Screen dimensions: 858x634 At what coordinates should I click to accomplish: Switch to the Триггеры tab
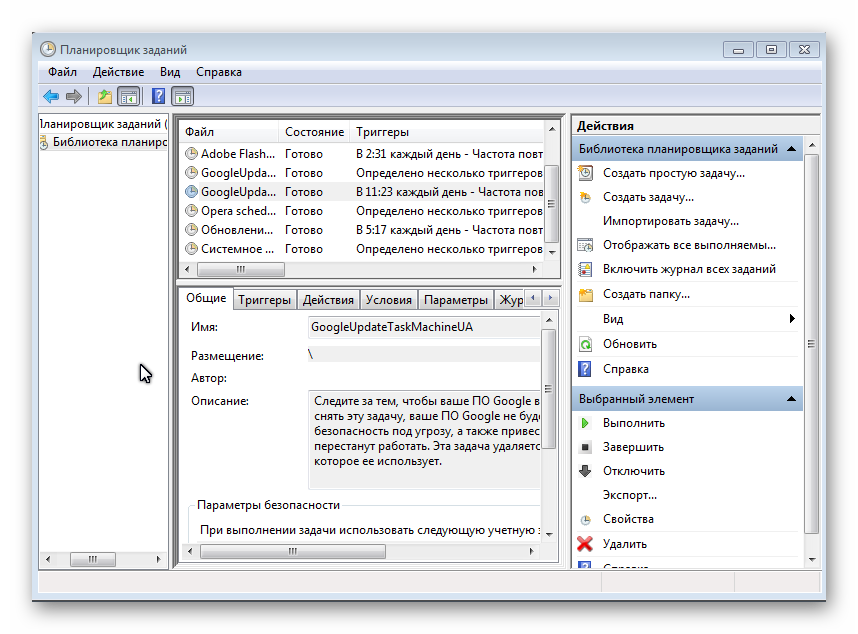pyautogui.click(x=265, y=300)
